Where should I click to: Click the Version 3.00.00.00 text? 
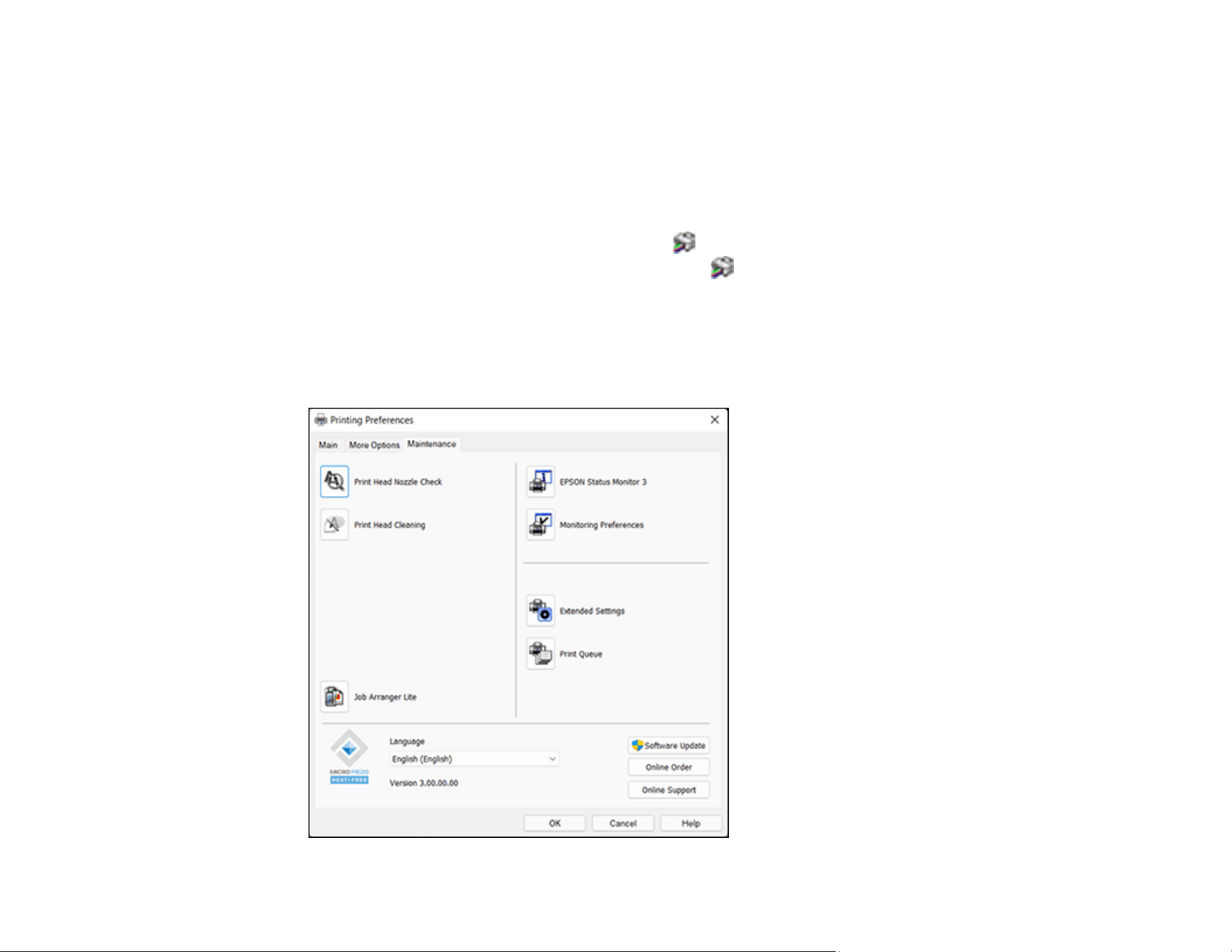(424, 783)
